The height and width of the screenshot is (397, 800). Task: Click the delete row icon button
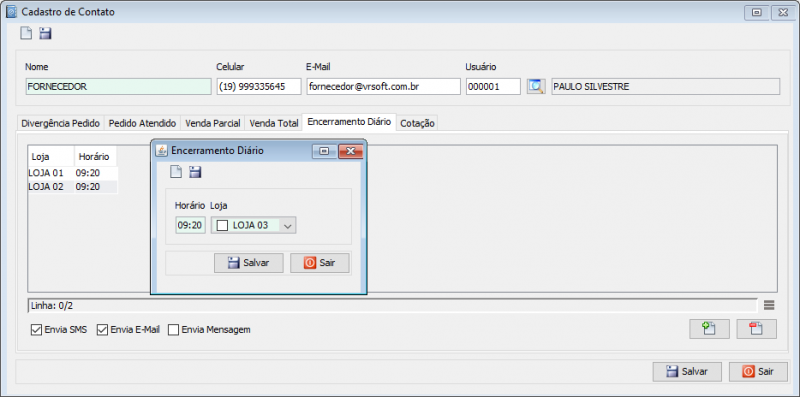point(757,329)
